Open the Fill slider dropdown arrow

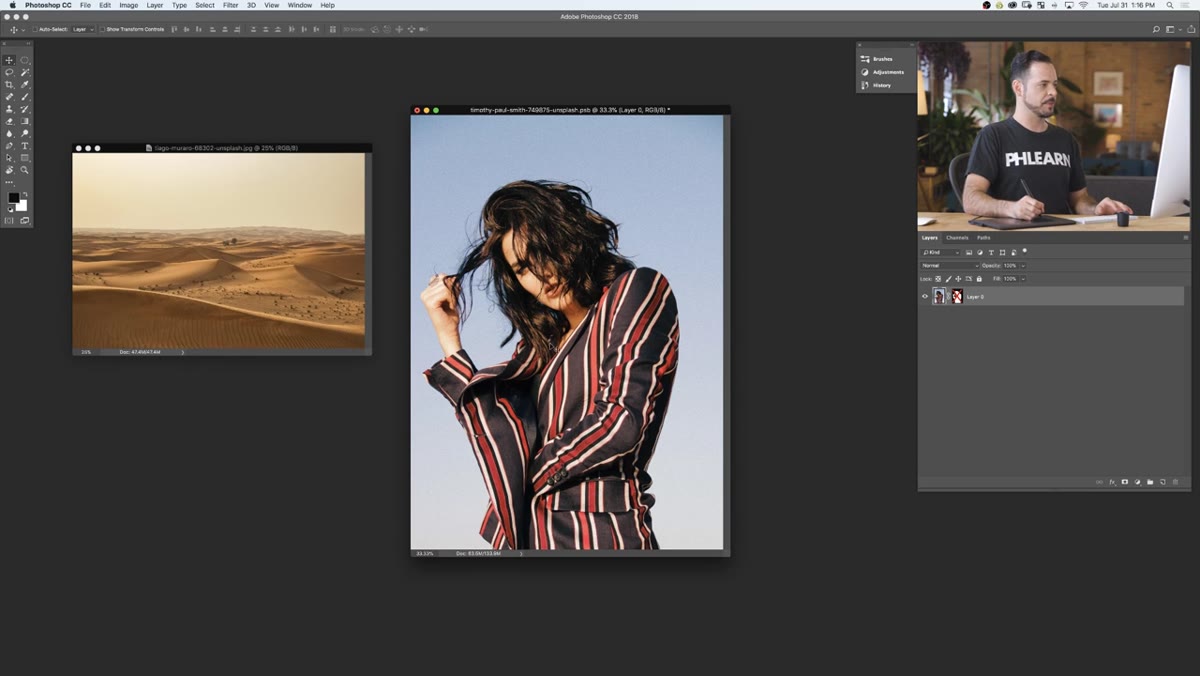pos(1023,279)
